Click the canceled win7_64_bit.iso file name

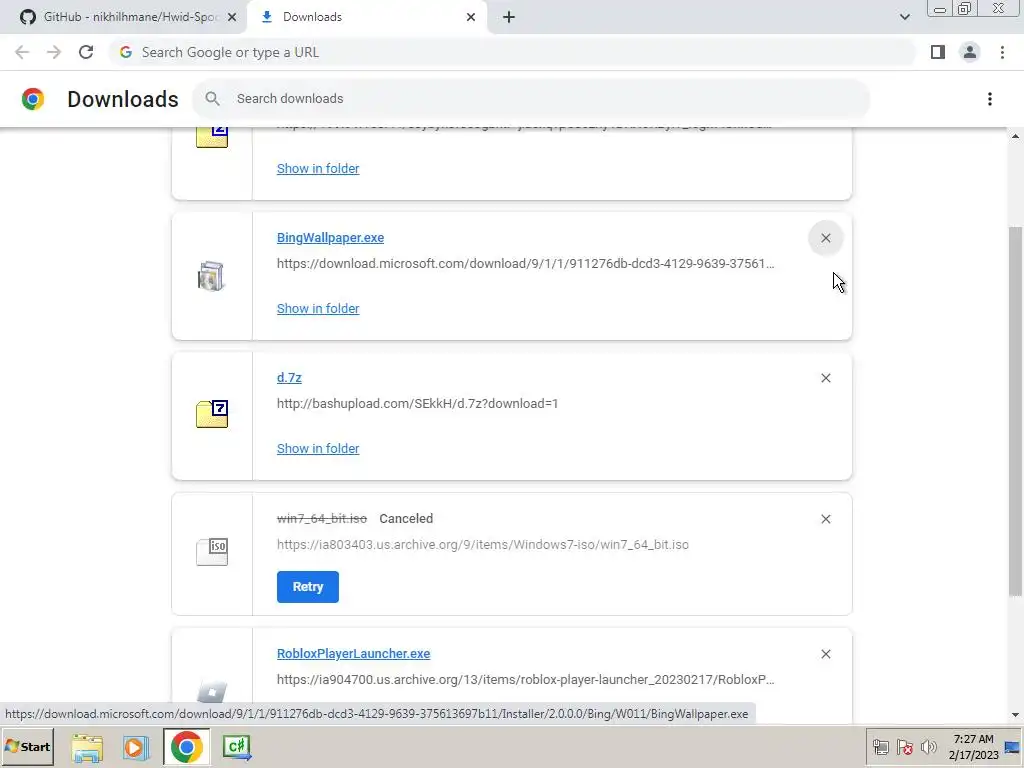(322, 519)
